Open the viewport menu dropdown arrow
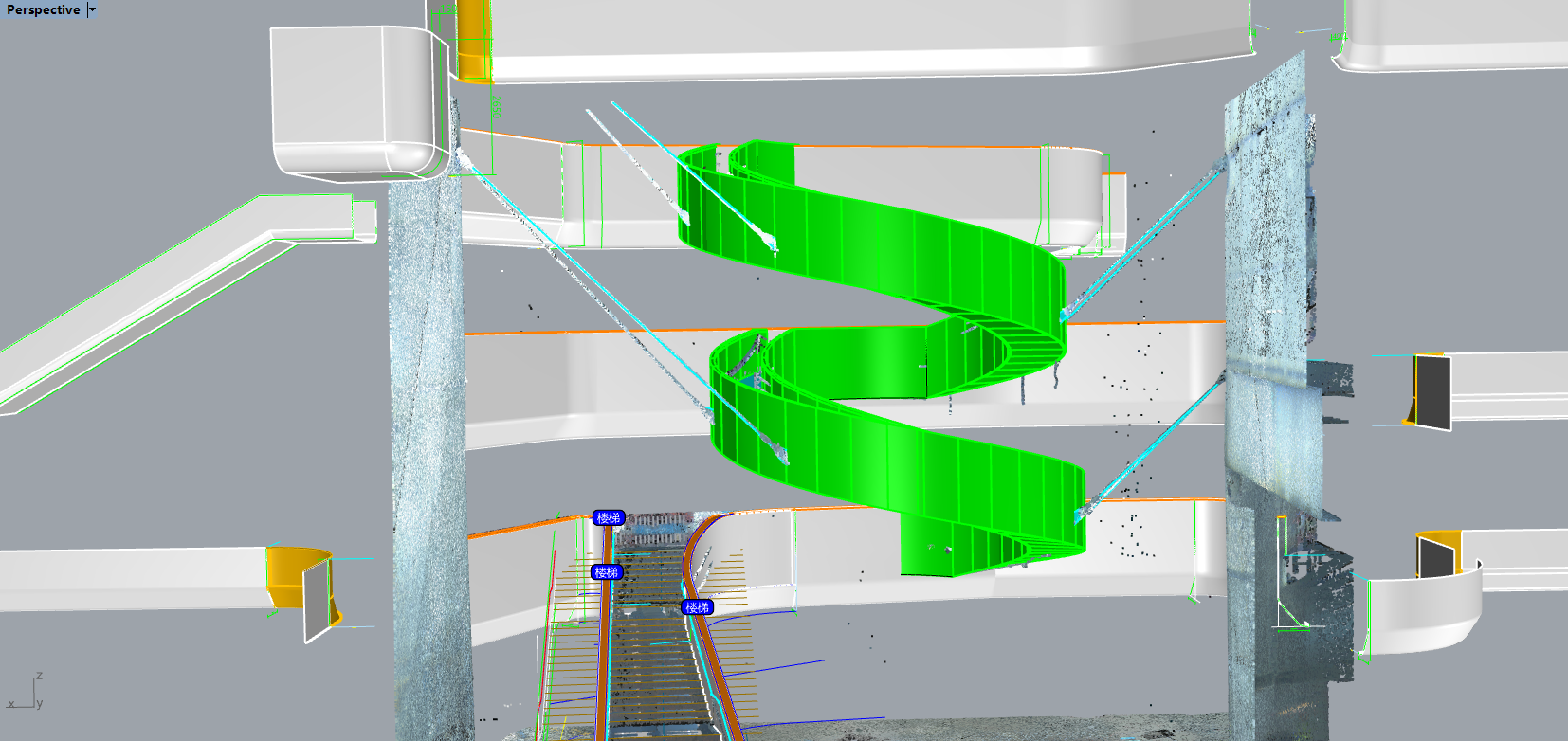Screen dimensions: 1568x741 [x=92, y=9]
